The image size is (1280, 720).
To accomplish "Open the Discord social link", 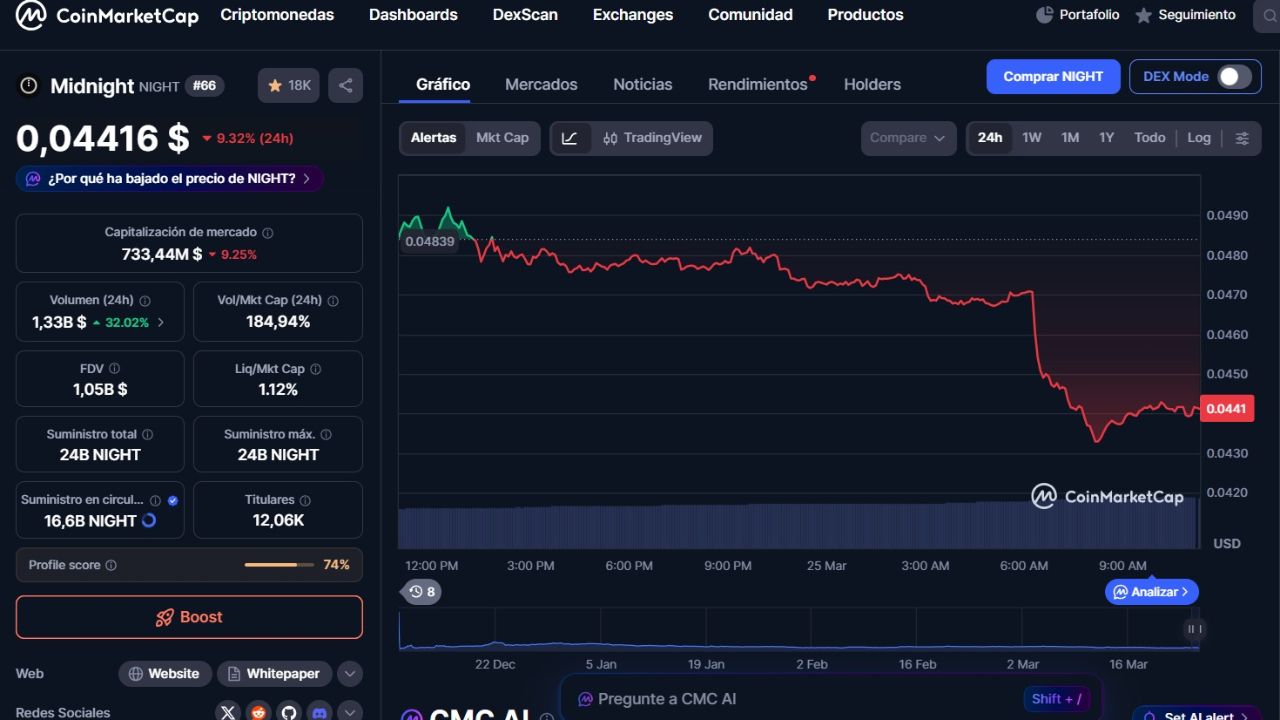I will tap(320, 712).
